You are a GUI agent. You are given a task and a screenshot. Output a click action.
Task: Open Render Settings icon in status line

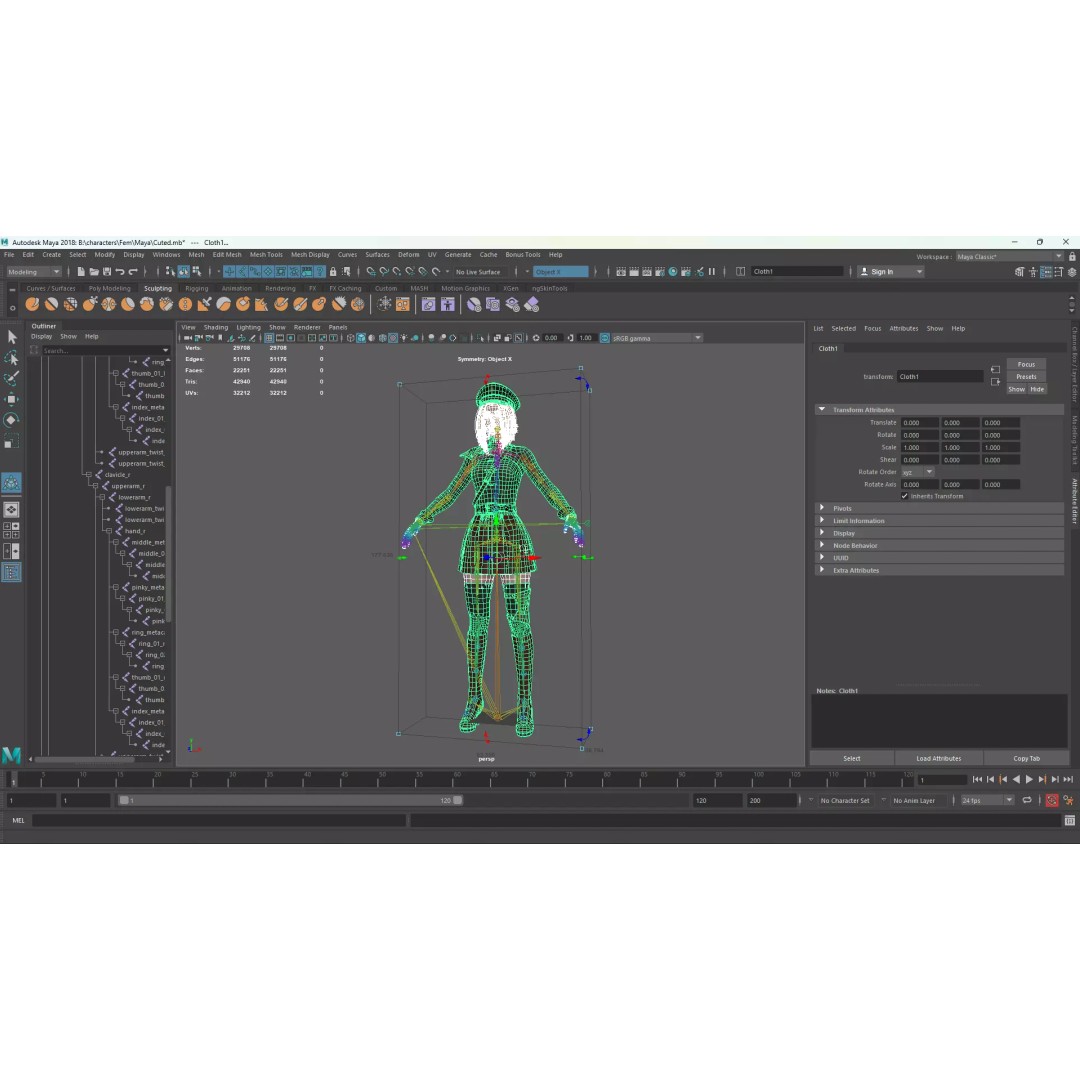coord(660,271)
